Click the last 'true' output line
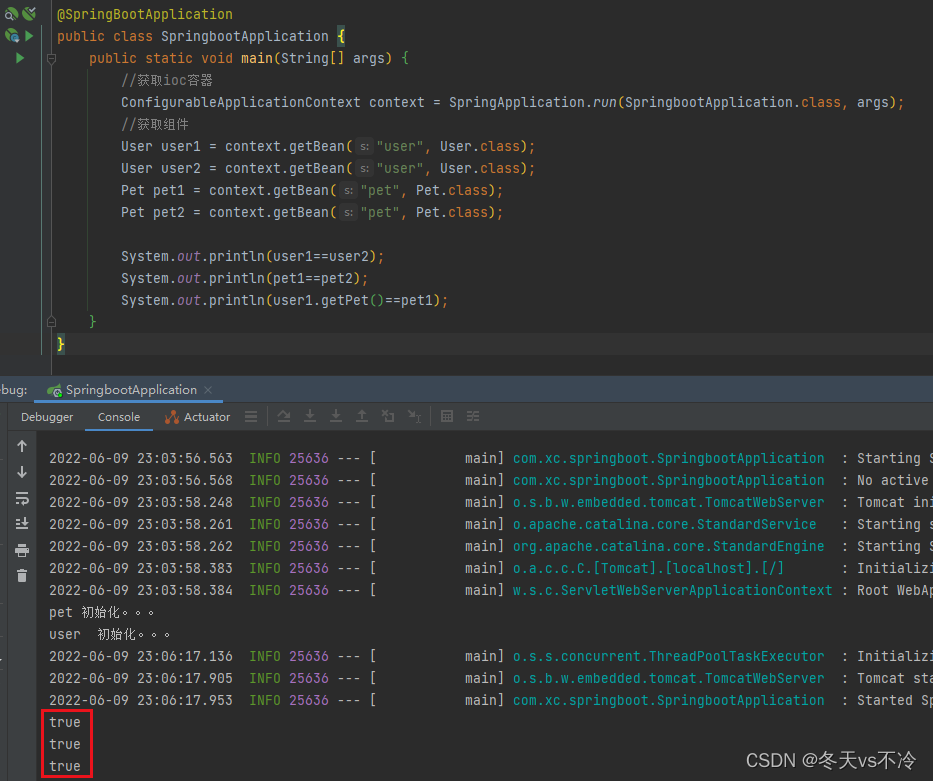This screenshot has height=781, width=933. pyautogui.click(x=65, y=767)
